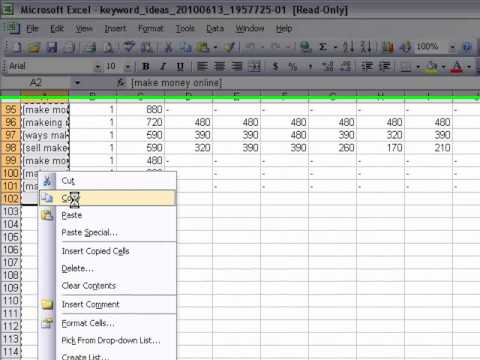Choose Insert Comment in the context menu
This screenshot has width=480, height=360.
(x=107, y=304)
